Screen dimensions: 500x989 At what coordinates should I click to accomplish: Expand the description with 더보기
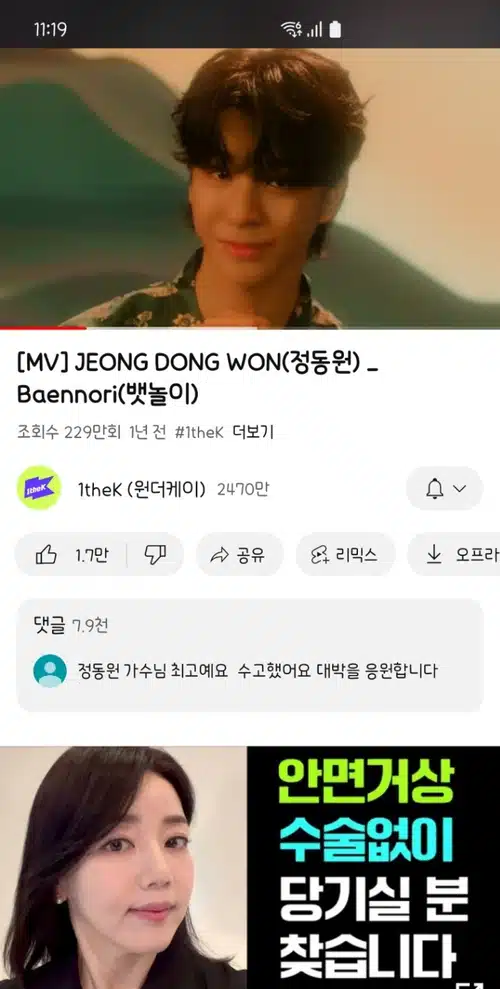(253, 433)
